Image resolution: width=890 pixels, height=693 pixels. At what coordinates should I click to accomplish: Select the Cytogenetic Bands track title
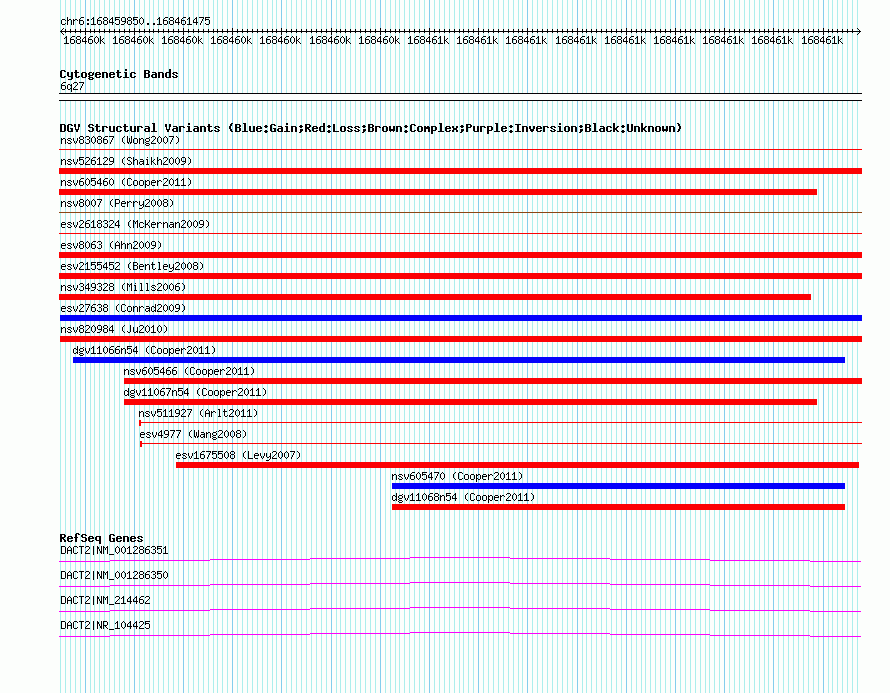click(x=119, y=74)
